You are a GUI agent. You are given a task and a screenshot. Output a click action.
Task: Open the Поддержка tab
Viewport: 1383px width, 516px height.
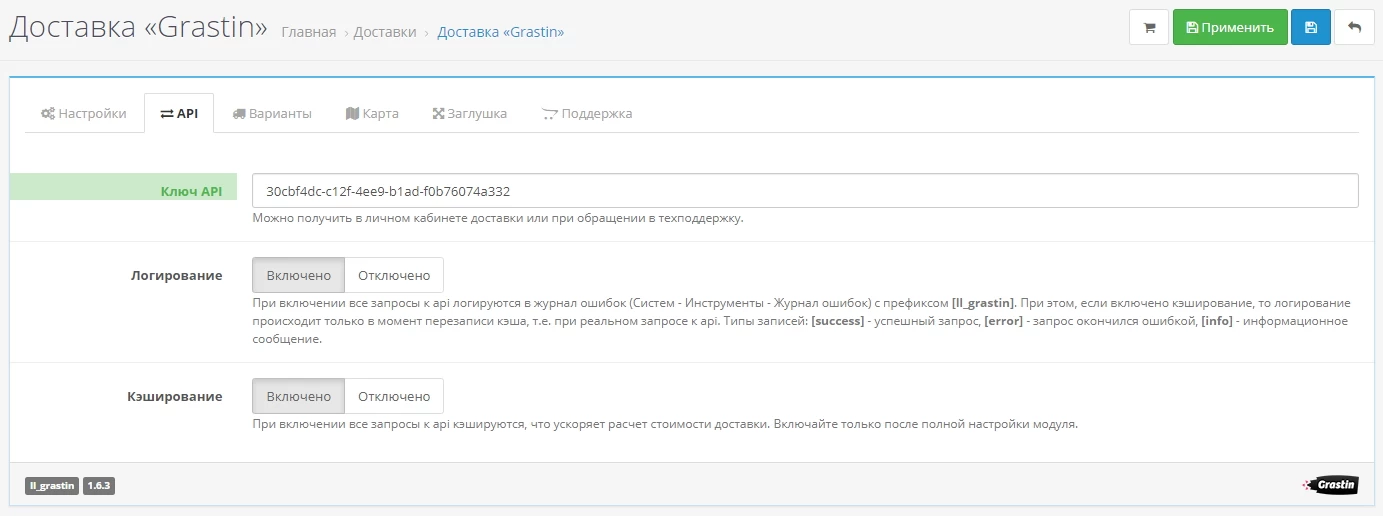tap(587, 113)
